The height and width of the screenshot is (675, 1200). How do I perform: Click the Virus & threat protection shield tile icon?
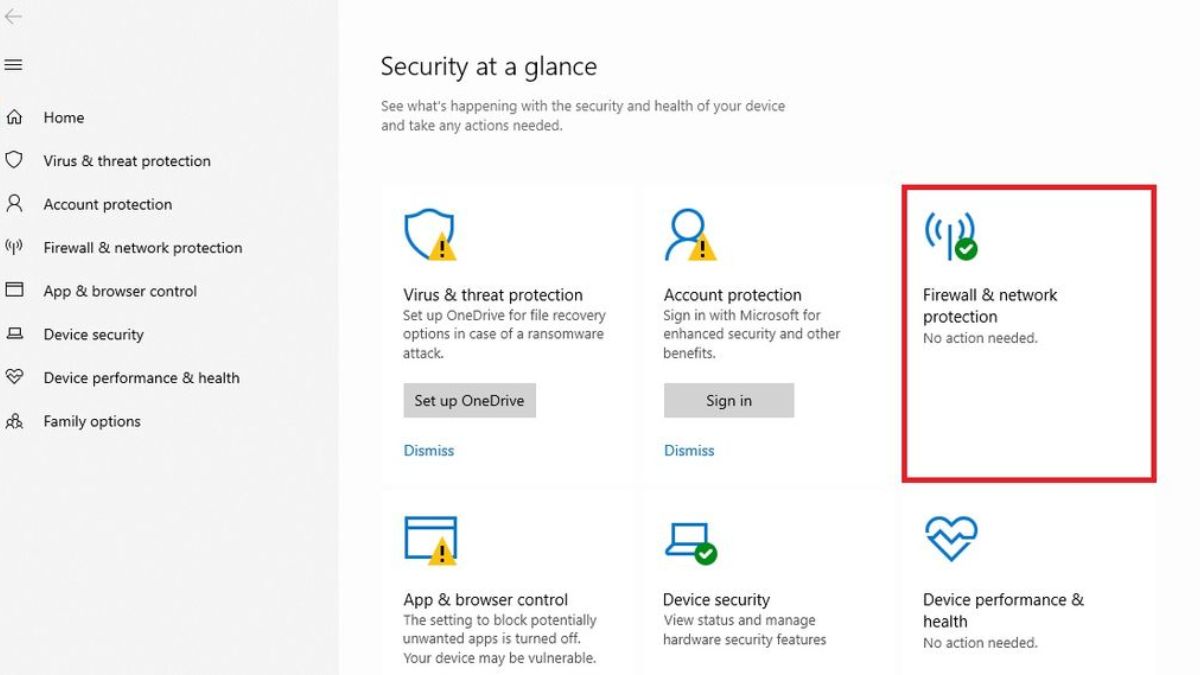[429, 235]
